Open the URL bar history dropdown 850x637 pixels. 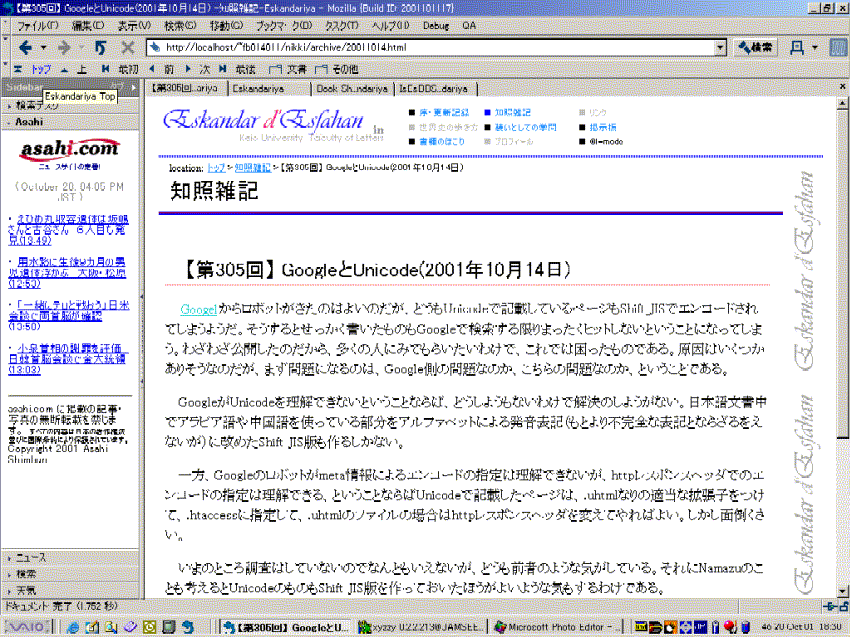pyautogui.click(x=720, y=48)
